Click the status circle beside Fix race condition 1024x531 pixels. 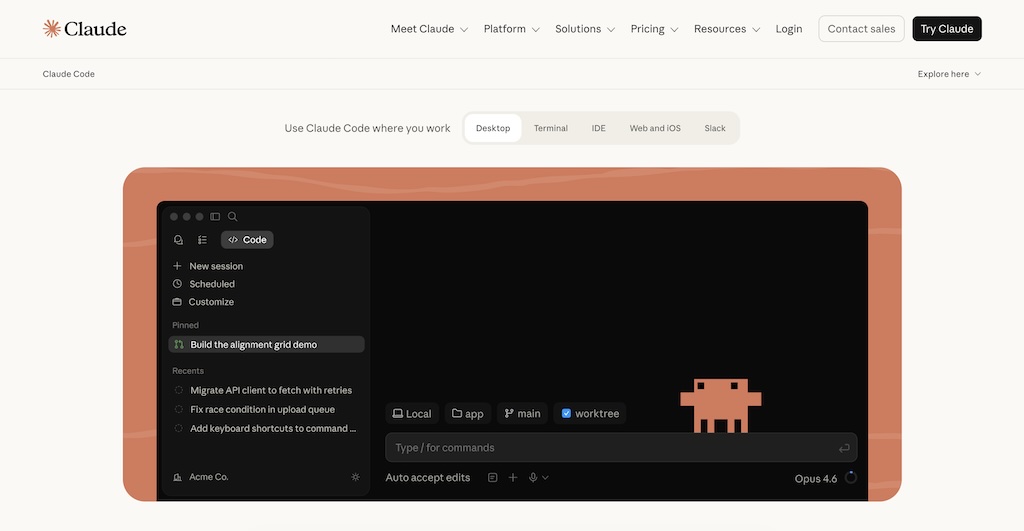point(178,410)
